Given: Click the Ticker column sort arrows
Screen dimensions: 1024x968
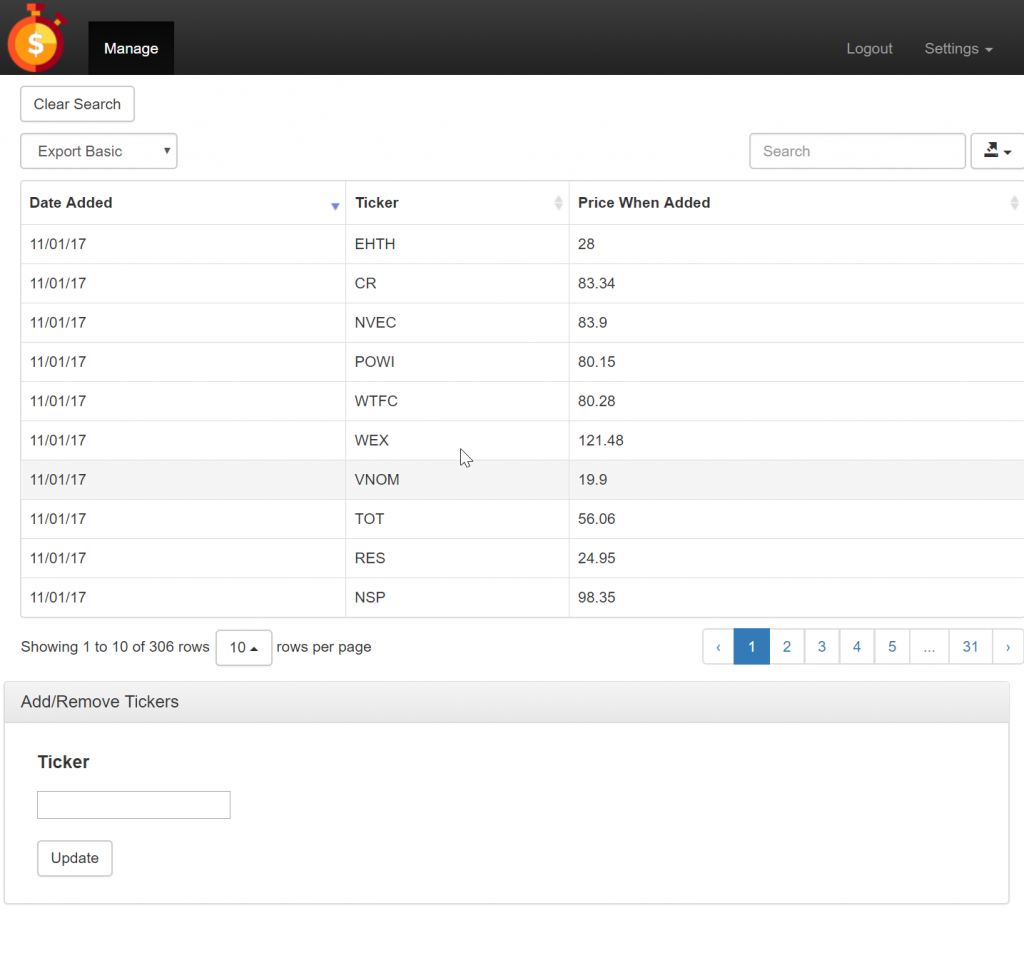Looking at the screenshot, I should tap(558, 202).
